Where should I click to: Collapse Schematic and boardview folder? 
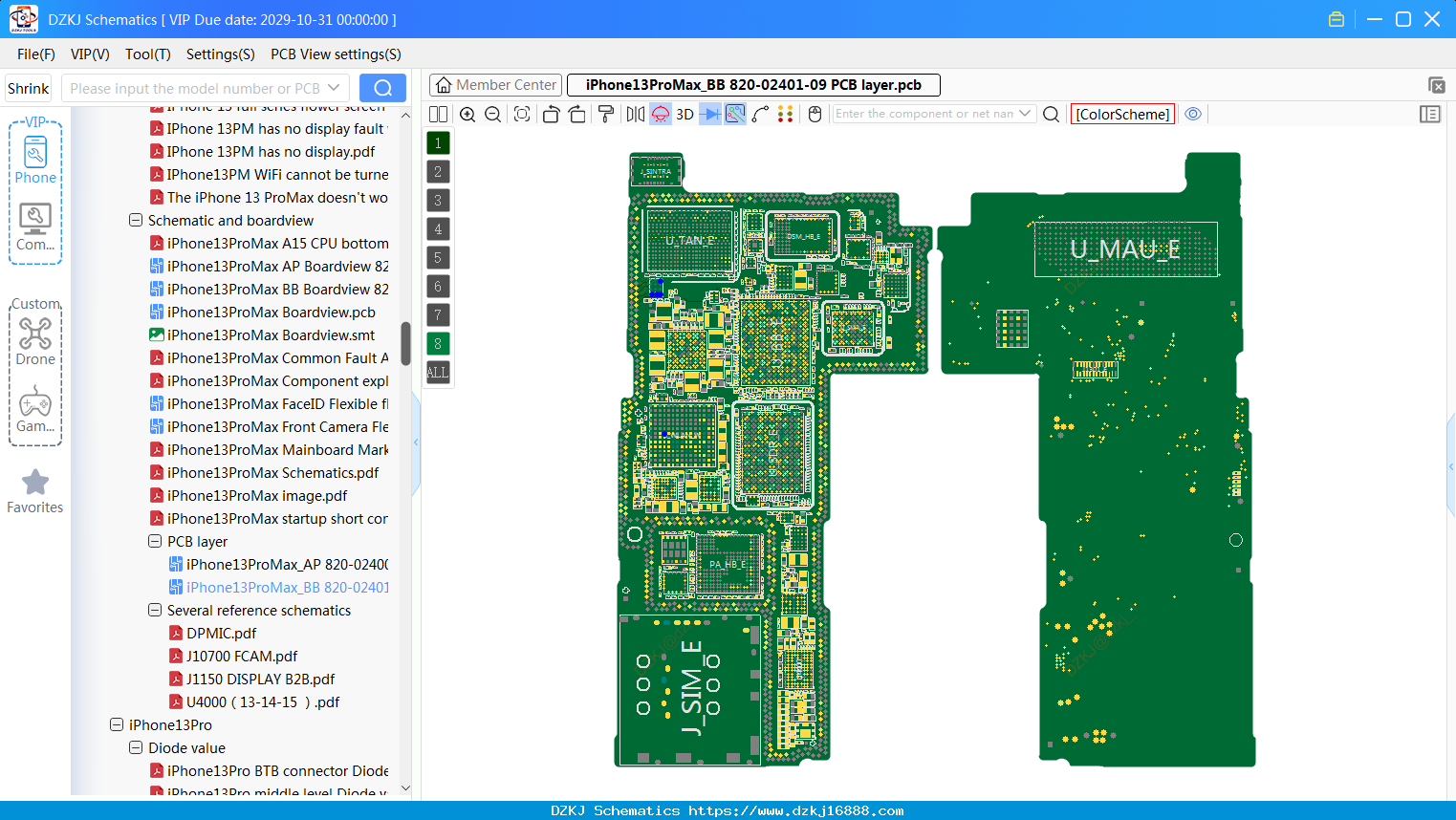pyautogui.click(x=136, y=220)
